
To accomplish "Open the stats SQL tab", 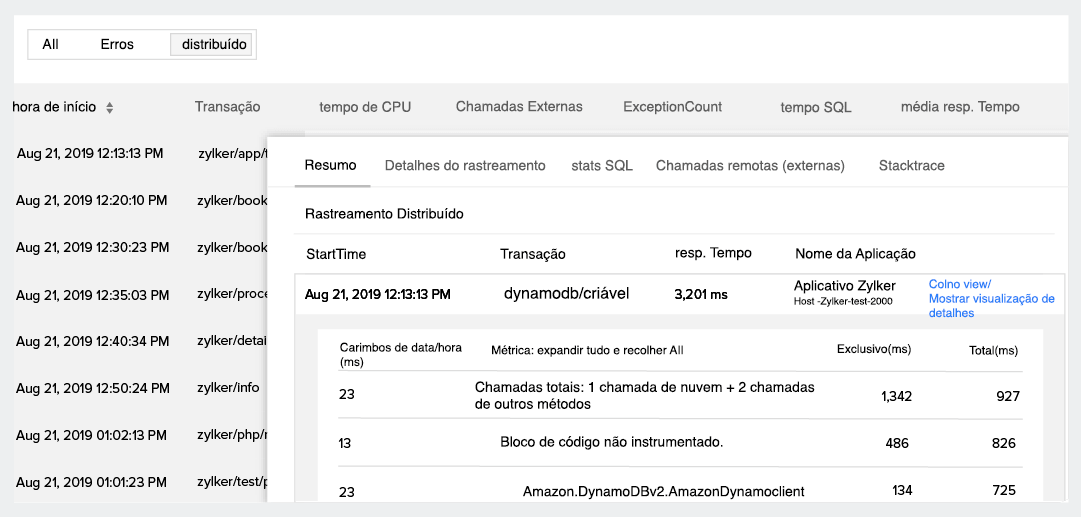I will click(602, 165).
